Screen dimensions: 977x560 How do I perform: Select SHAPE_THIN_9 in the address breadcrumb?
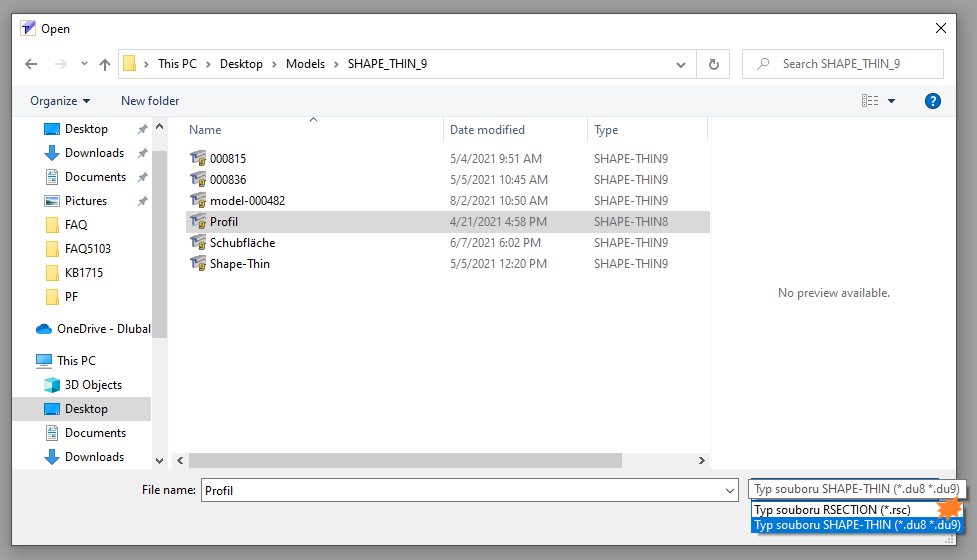(x=387, y=64)
